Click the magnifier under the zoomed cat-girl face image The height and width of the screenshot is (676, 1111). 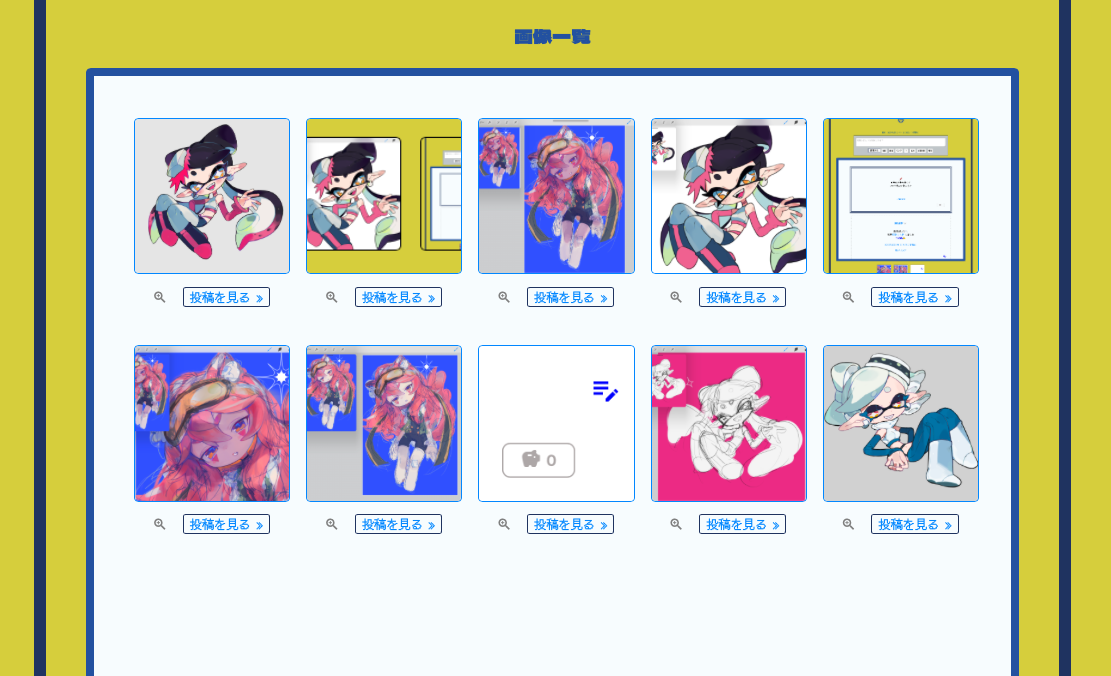coord(159,524)
